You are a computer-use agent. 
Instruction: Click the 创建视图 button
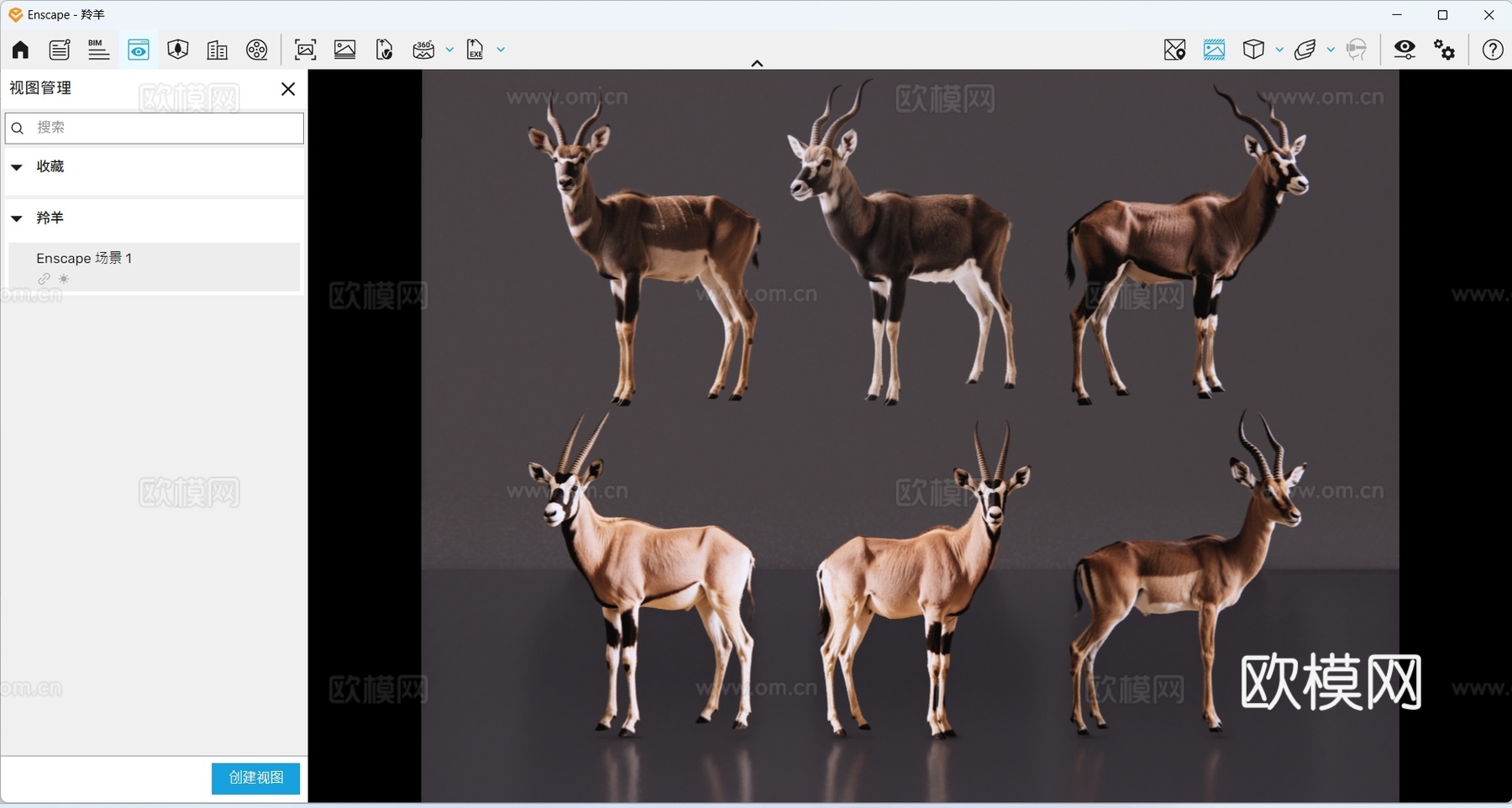pyautogui.click(x=256, y=779)
